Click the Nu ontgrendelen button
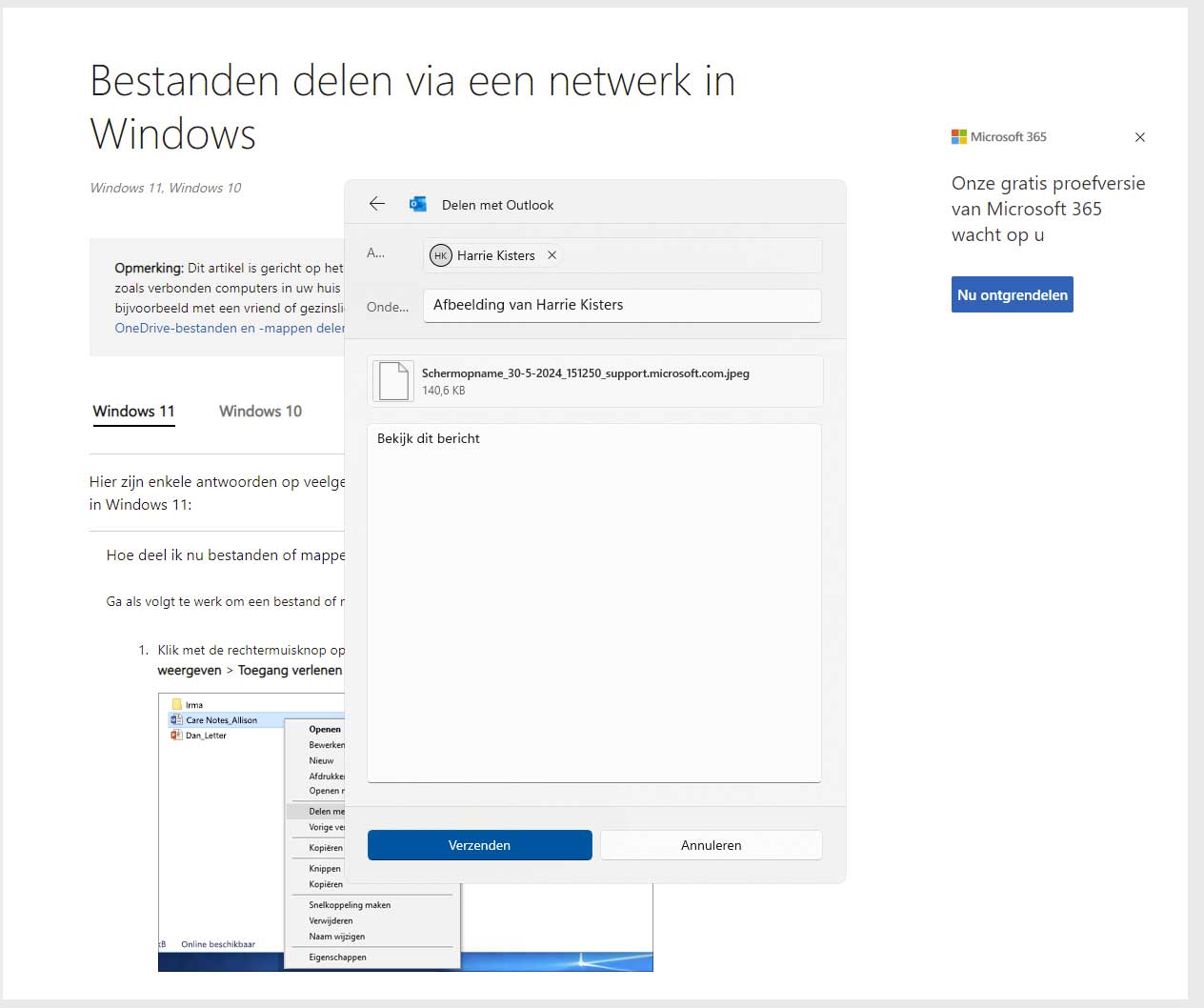This screenshot has height=1008, width=1204. tap(1013, 294)
